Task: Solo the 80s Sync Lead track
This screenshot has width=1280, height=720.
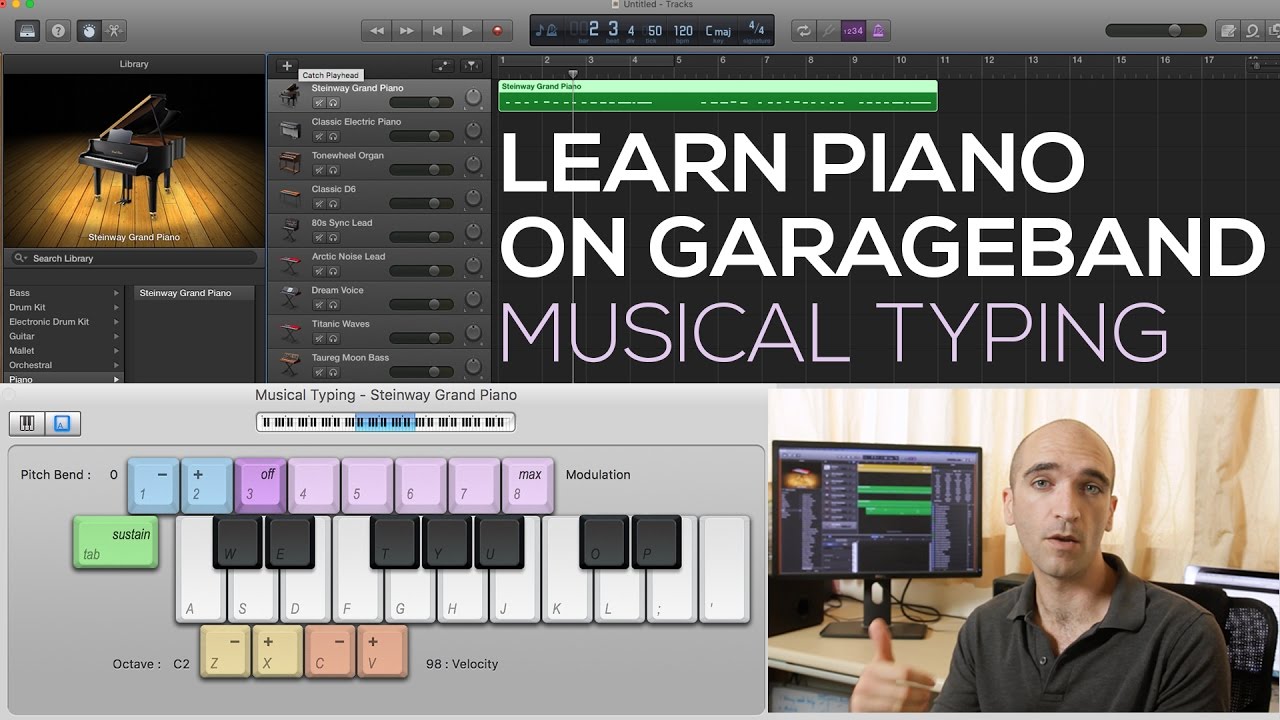Action: tap(333, 237)
